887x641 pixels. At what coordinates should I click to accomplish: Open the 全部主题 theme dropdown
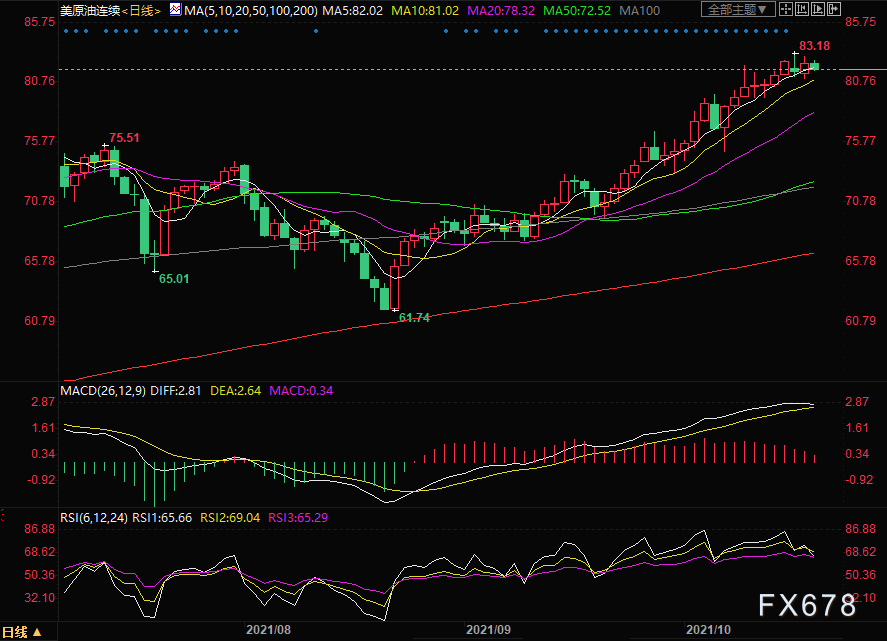(738, 10)
